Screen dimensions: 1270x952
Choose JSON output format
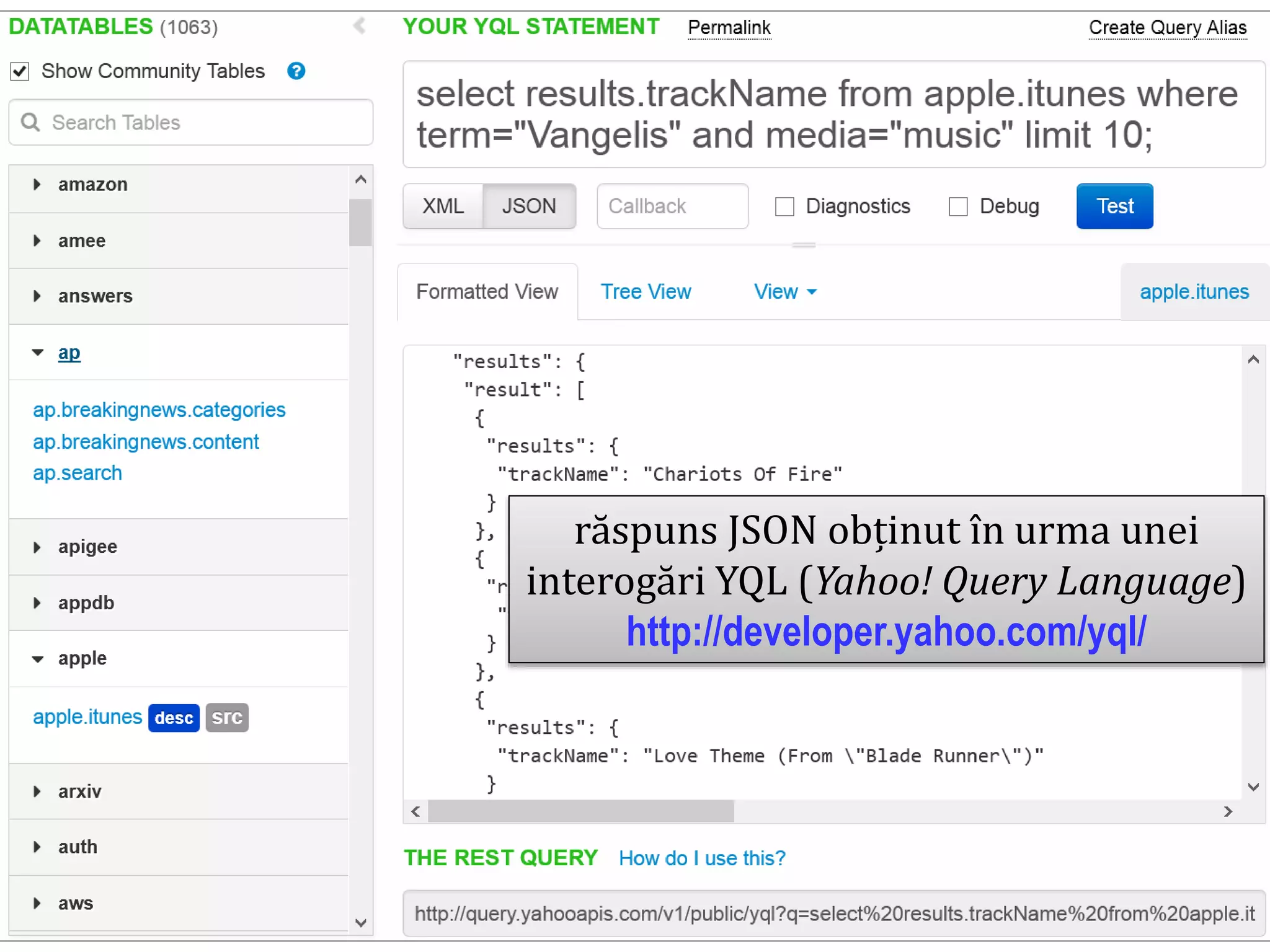pos(529,206)
